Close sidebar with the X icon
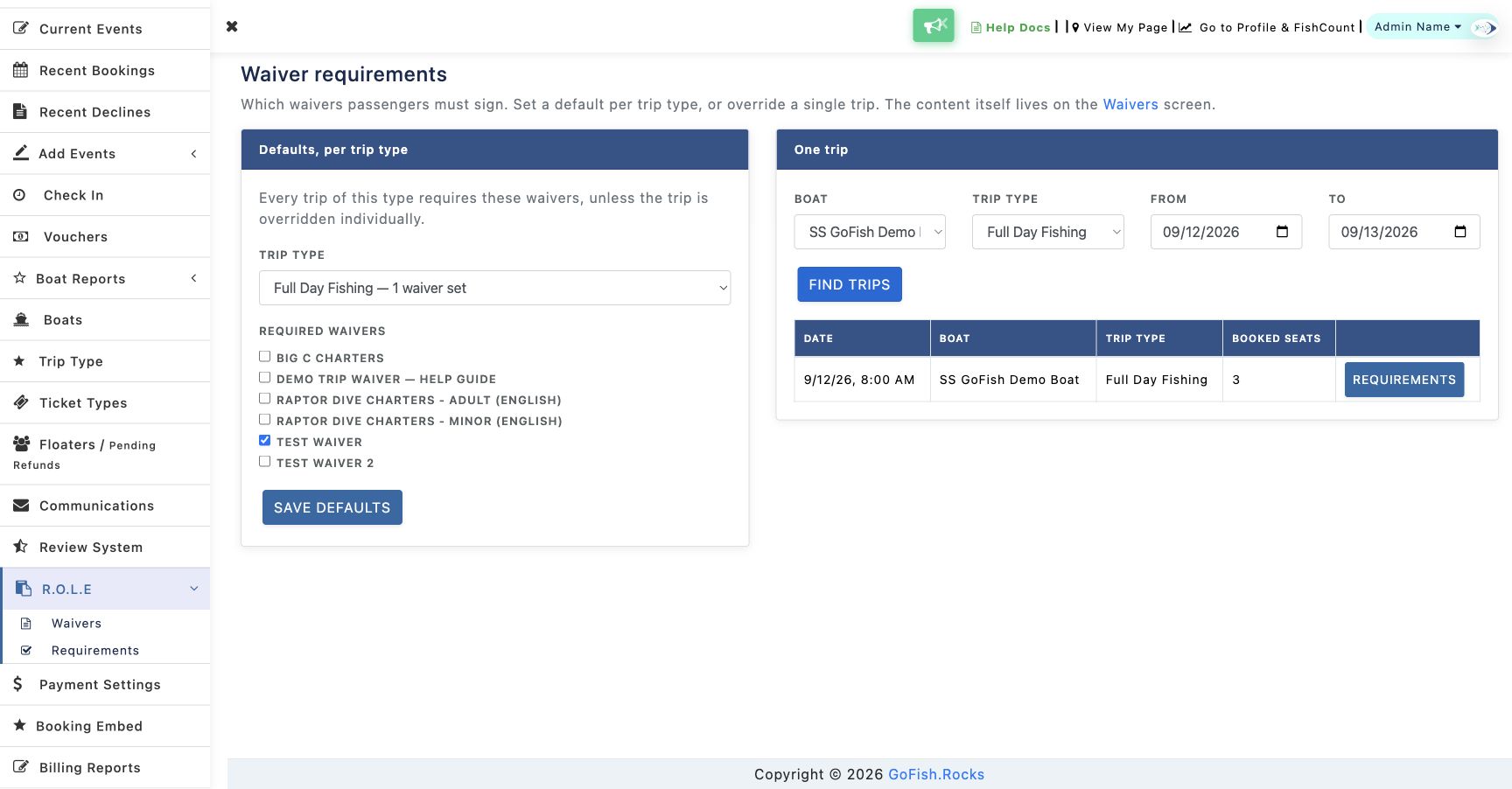 coord(232,26)
